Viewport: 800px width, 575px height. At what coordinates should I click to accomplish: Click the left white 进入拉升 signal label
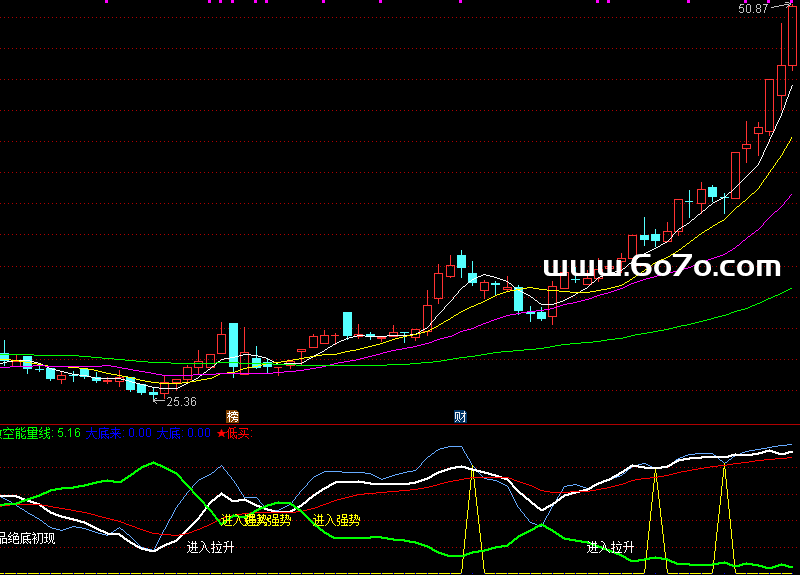coord(211,547)
